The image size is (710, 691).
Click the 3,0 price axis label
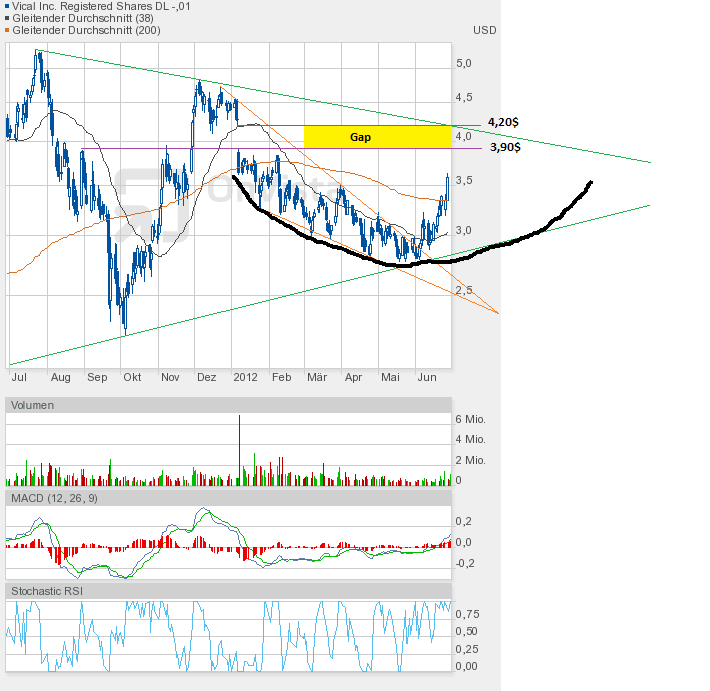[464, 230]
